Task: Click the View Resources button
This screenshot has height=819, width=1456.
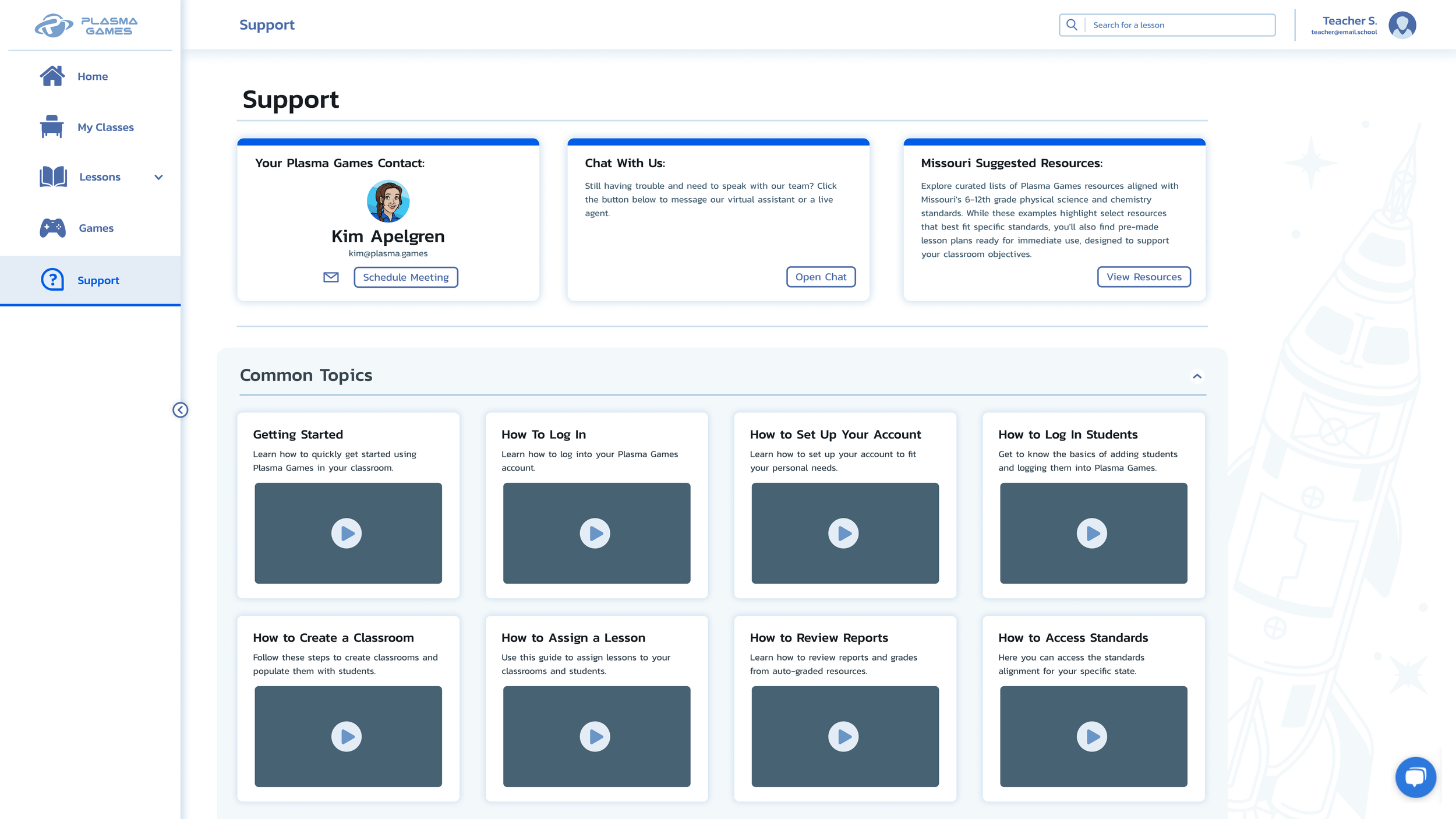Action: tap(1143, 277)
